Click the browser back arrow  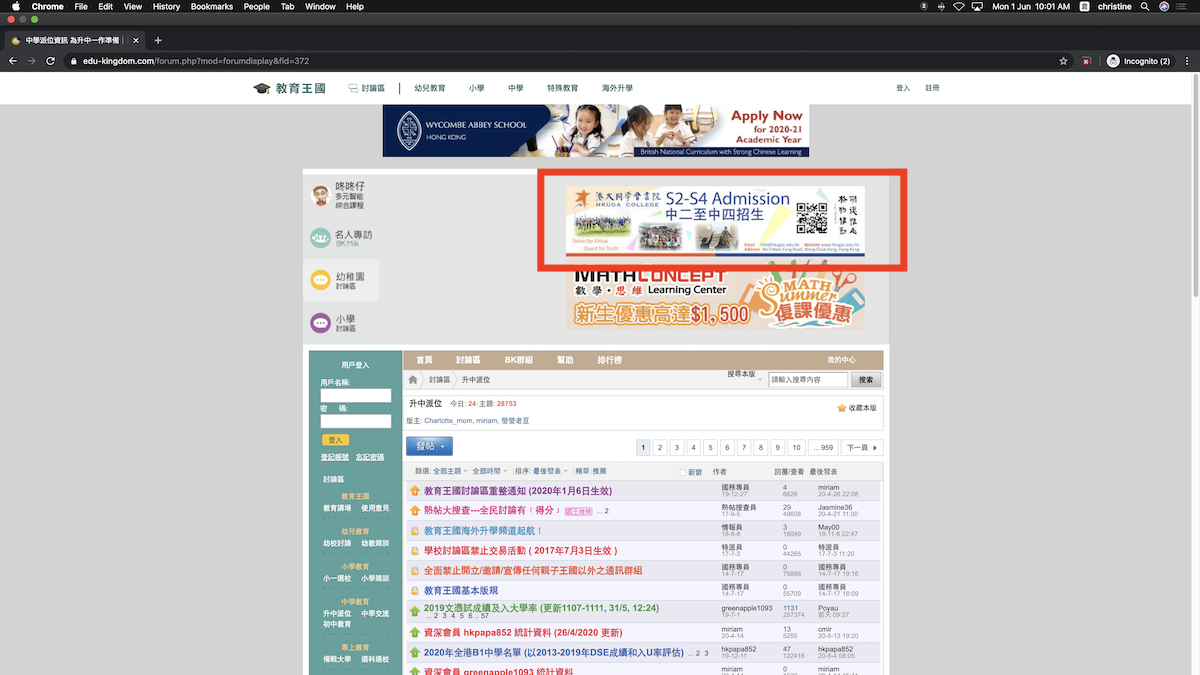click(13, 61)
